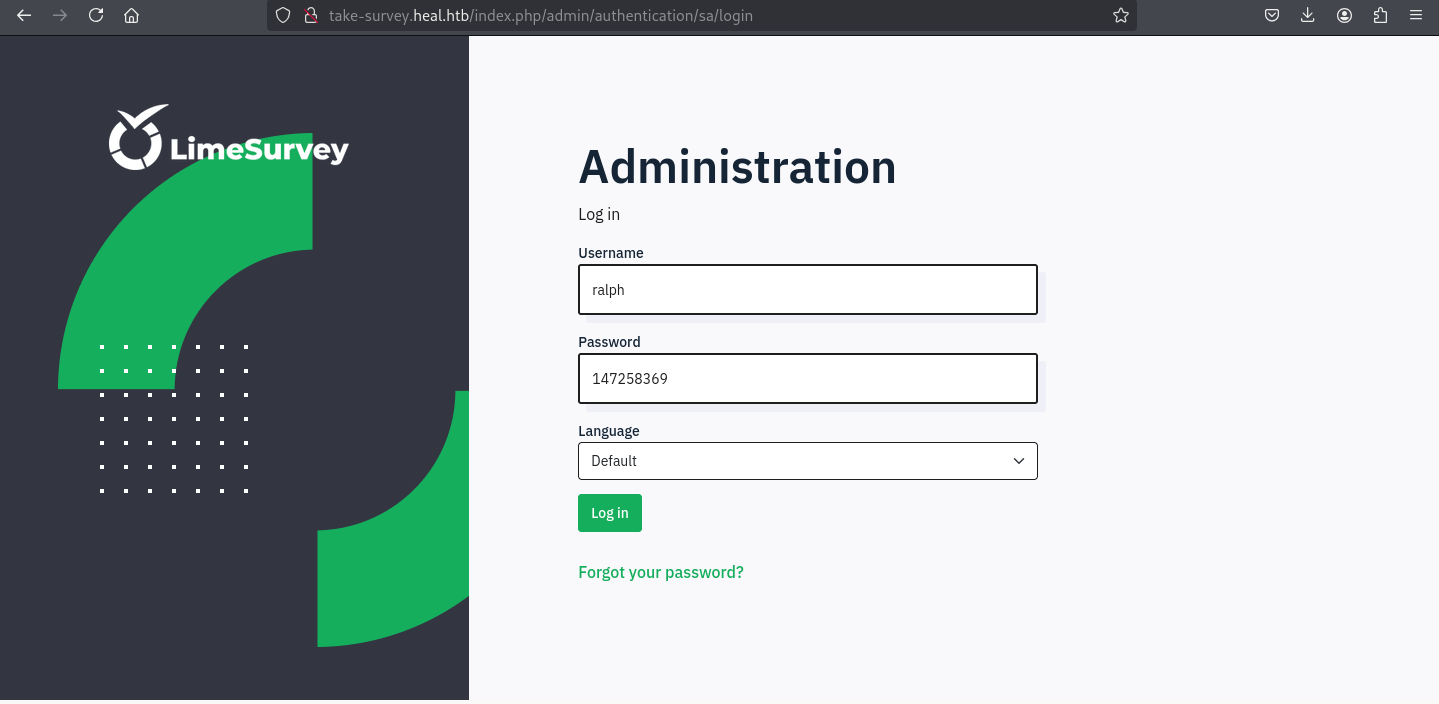Image resolution: width=1439 pixels, height=704 pixels.
Task: Open the Forgot your password link
Action: coord(661,572)
